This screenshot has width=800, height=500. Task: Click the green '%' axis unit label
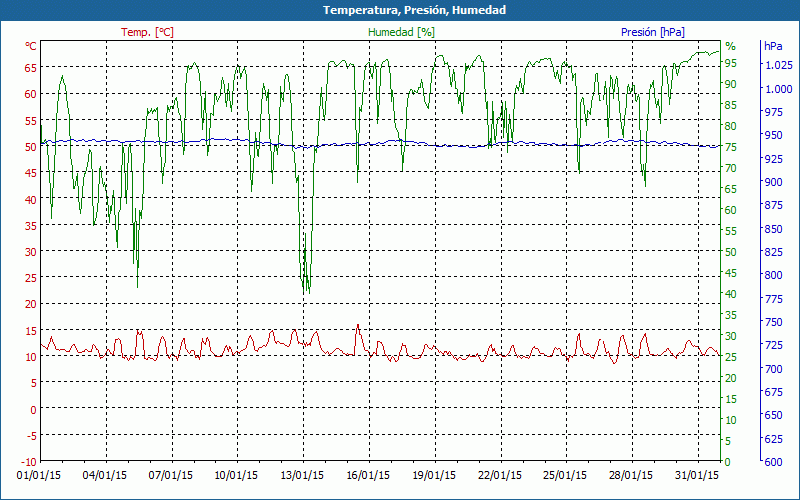[x=731, y=46]
